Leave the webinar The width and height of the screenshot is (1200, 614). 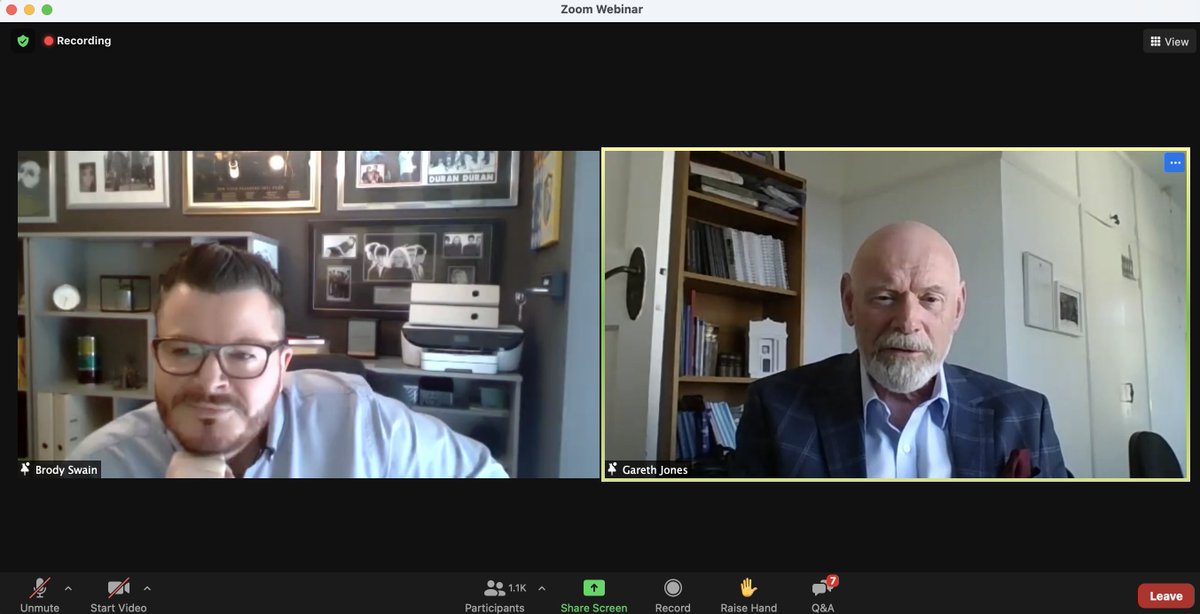1165,594
